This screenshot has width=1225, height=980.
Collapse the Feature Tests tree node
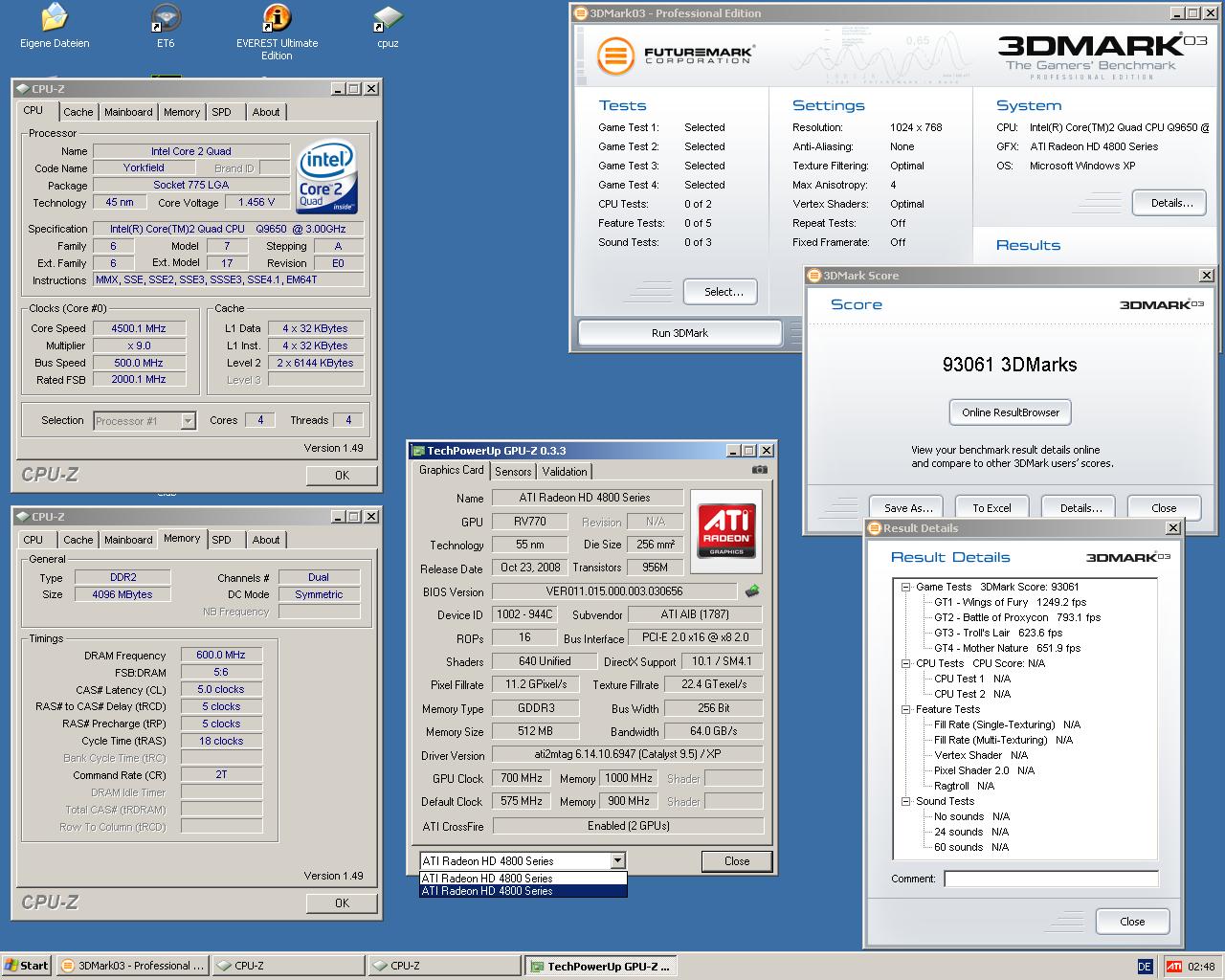coord(905,709)
